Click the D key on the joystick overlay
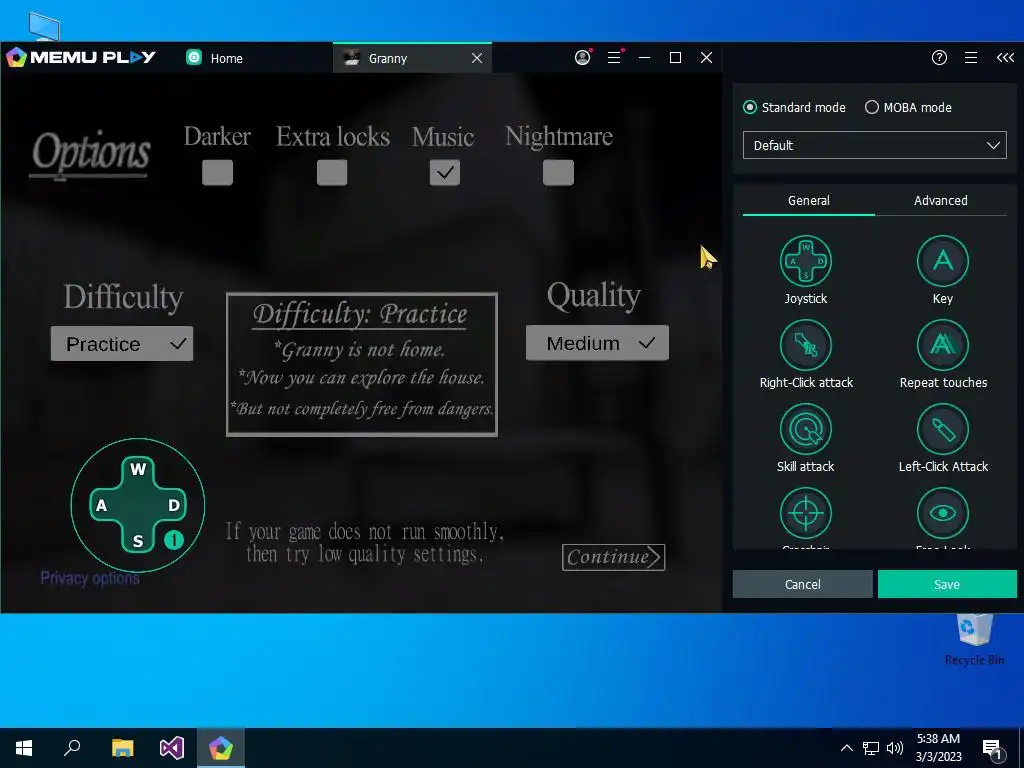The width and height of the screenshot is (1024, 768). [x=174, y=505]
